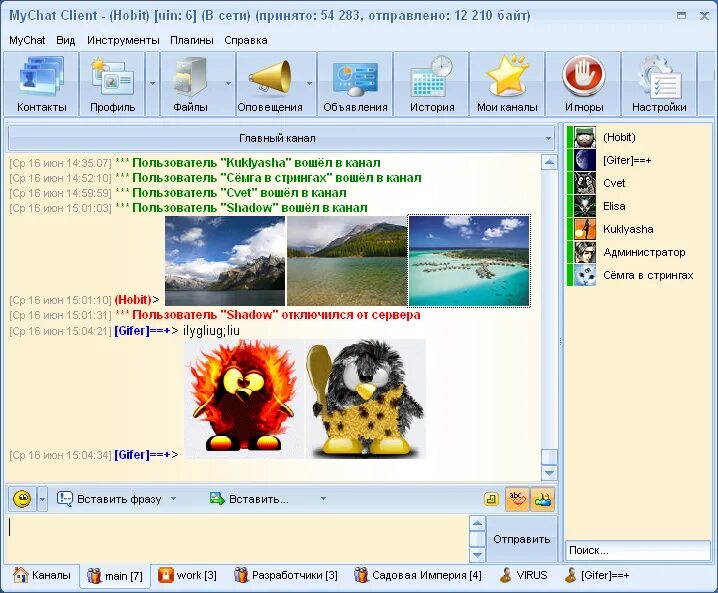This screenshot has height=593, width=718.
Task: Click the Kuklyasha user avatar
Action: (x=585, y=229)
